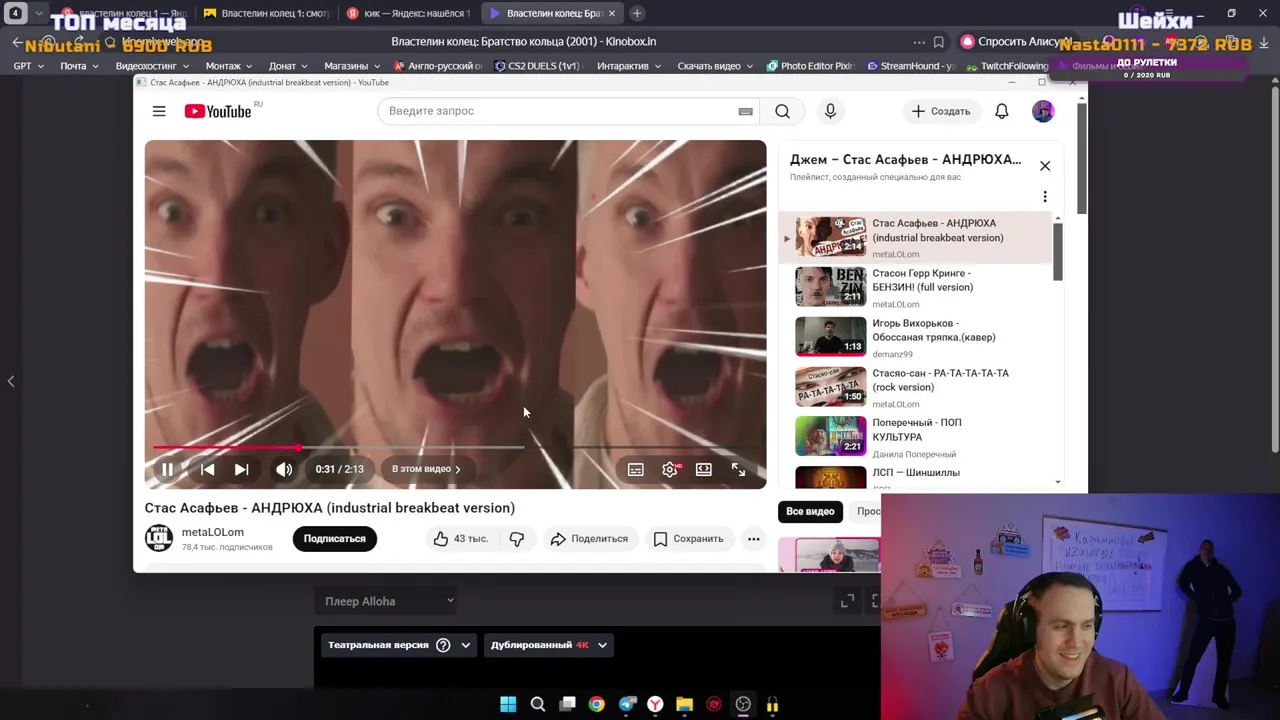The width and height of the screenshot is (1280, 720).
Task: Open the player settings gear
Action: [670, 469]
